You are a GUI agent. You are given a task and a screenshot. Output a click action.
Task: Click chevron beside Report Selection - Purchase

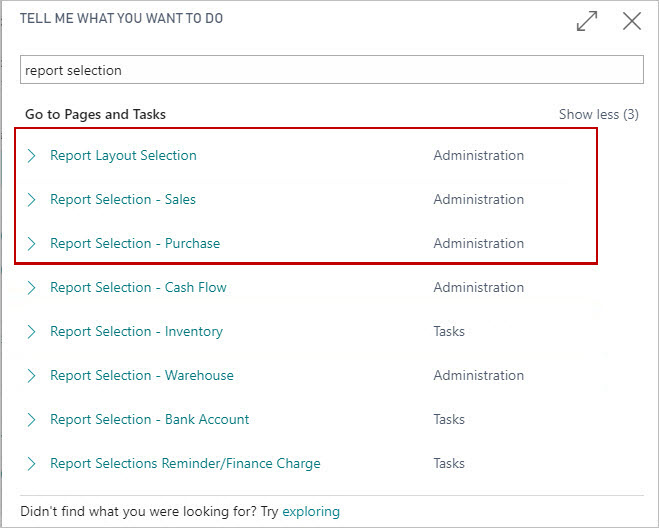(x=32, y=243)
